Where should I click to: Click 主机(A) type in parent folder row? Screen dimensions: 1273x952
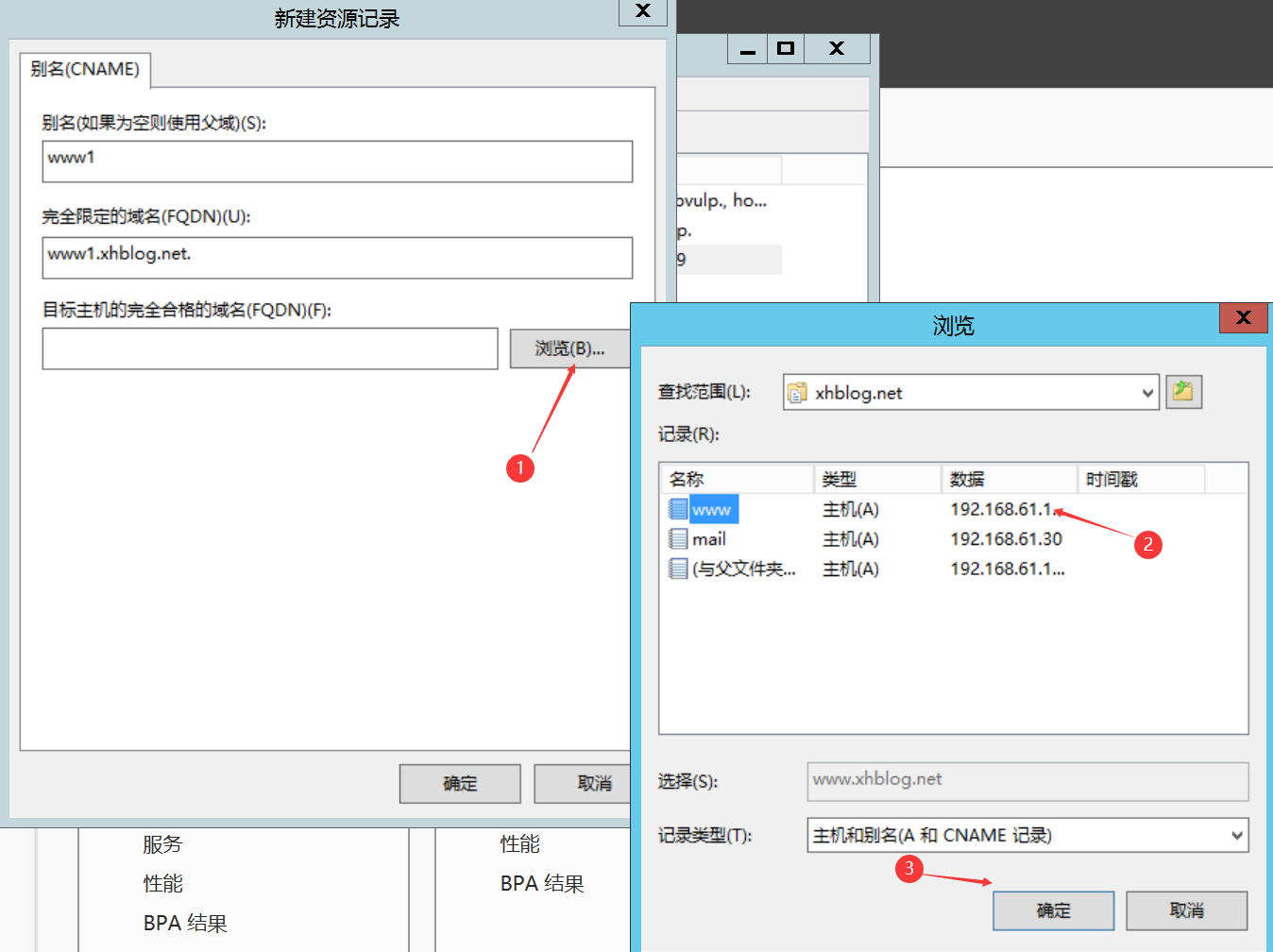851,569
